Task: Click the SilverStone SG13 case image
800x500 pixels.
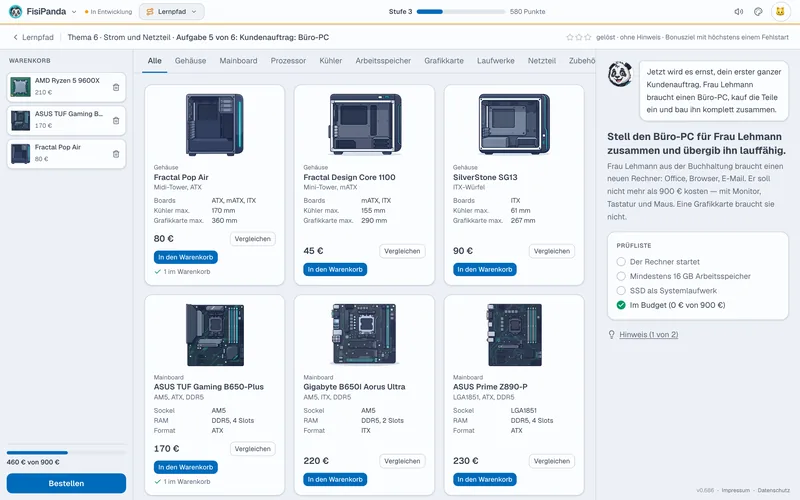Action: pos(514,124)
